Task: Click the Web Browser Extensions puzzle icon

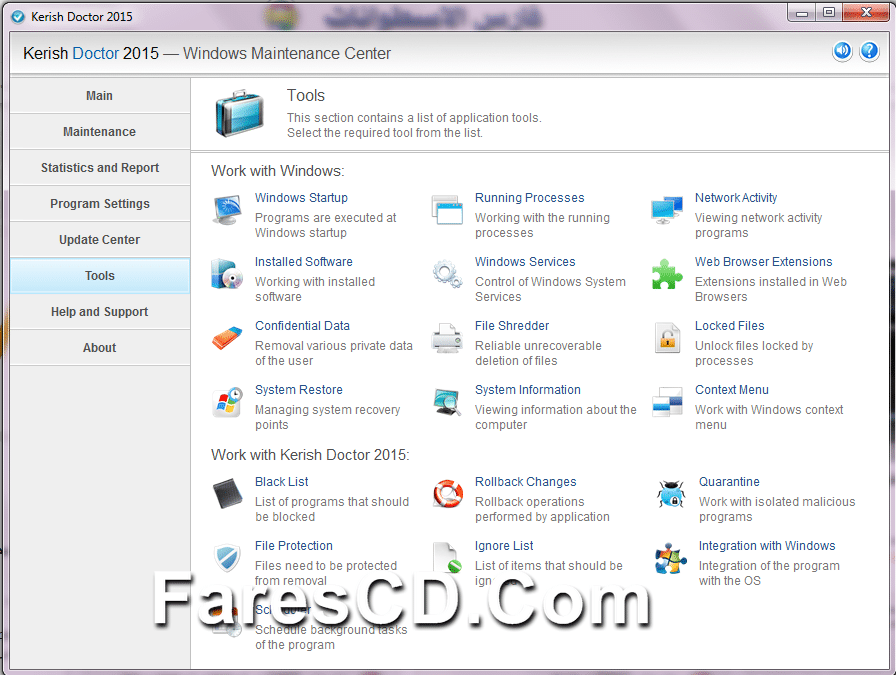Action: pos(667,274)
